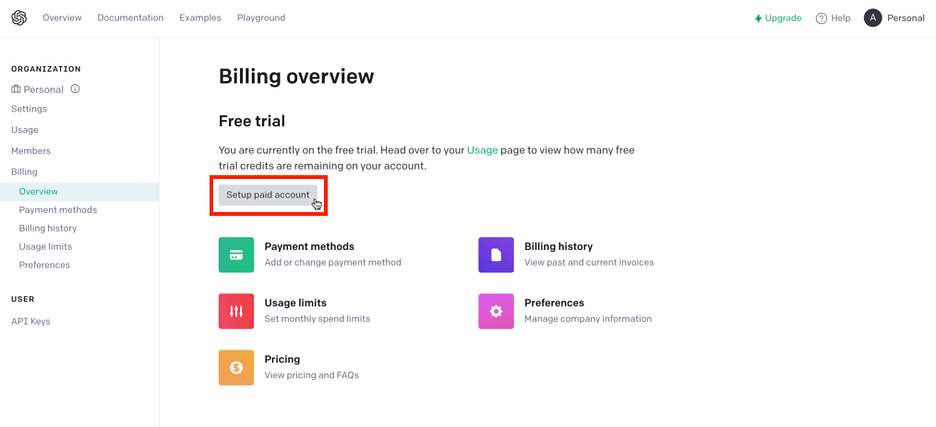Image resolution: width=936 pixels, height=427 pixels.
Task: Click the info icon beside Personal organization
Action: [x=75, y=89]
